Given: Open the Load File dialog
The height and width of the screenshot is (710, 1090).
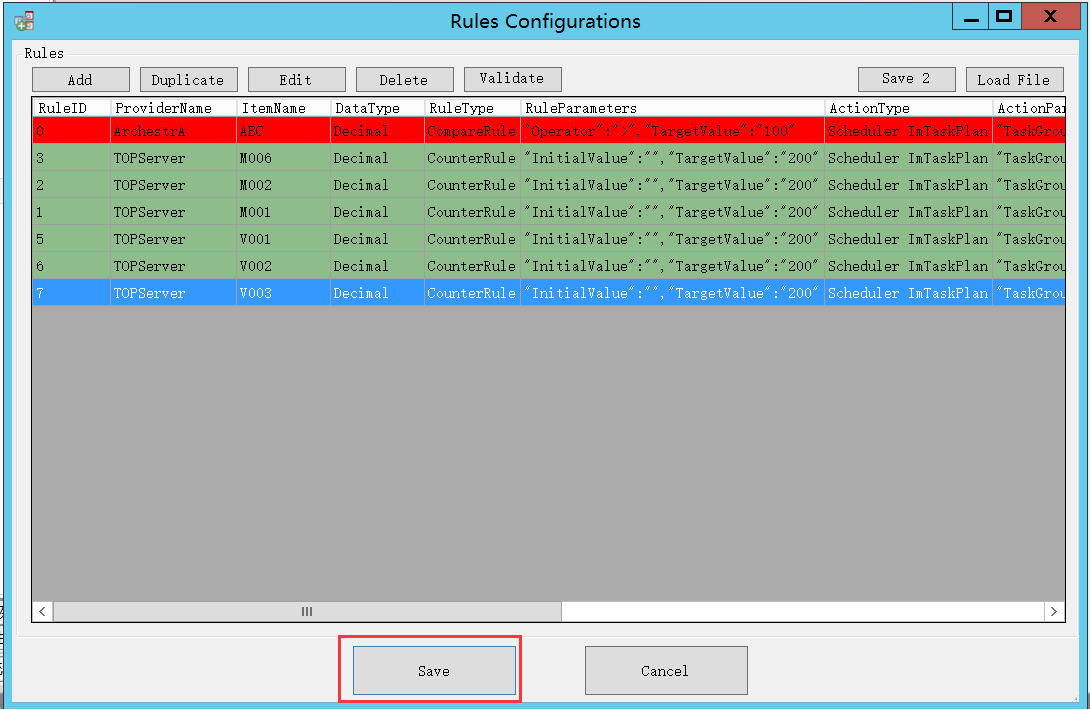Looking at the screenshot, I should point(1013,80).
